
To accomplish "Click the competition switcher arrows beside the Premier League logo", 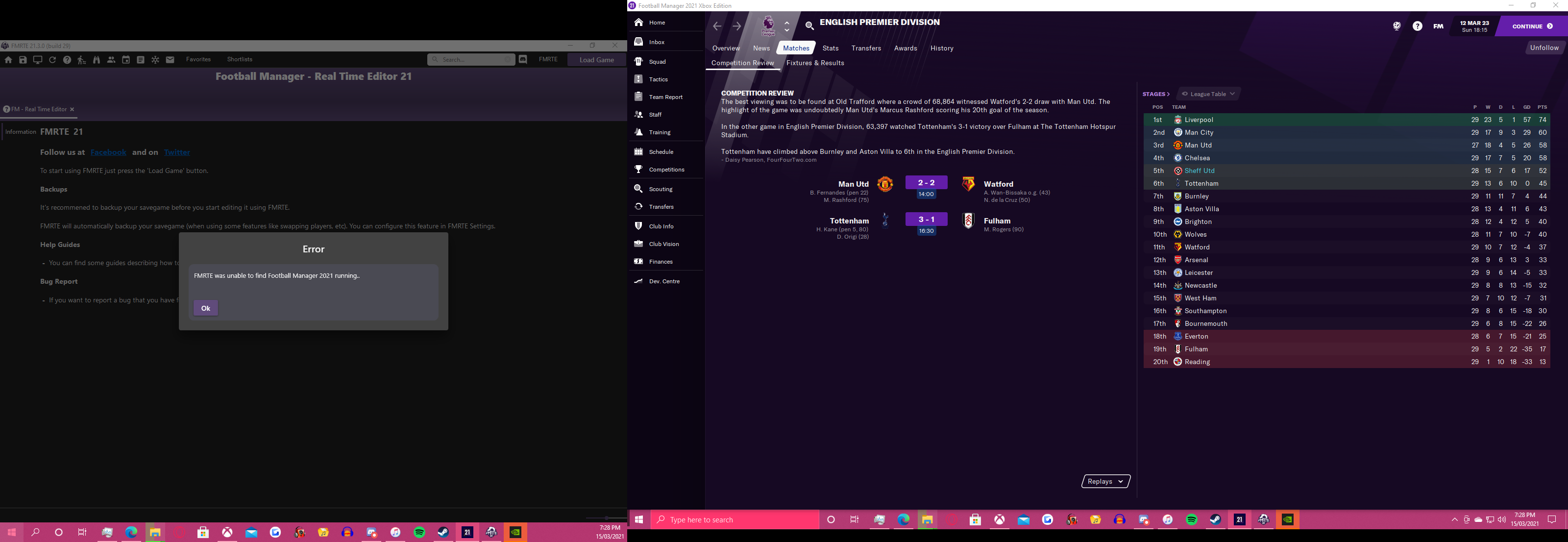I will point(786,26).
